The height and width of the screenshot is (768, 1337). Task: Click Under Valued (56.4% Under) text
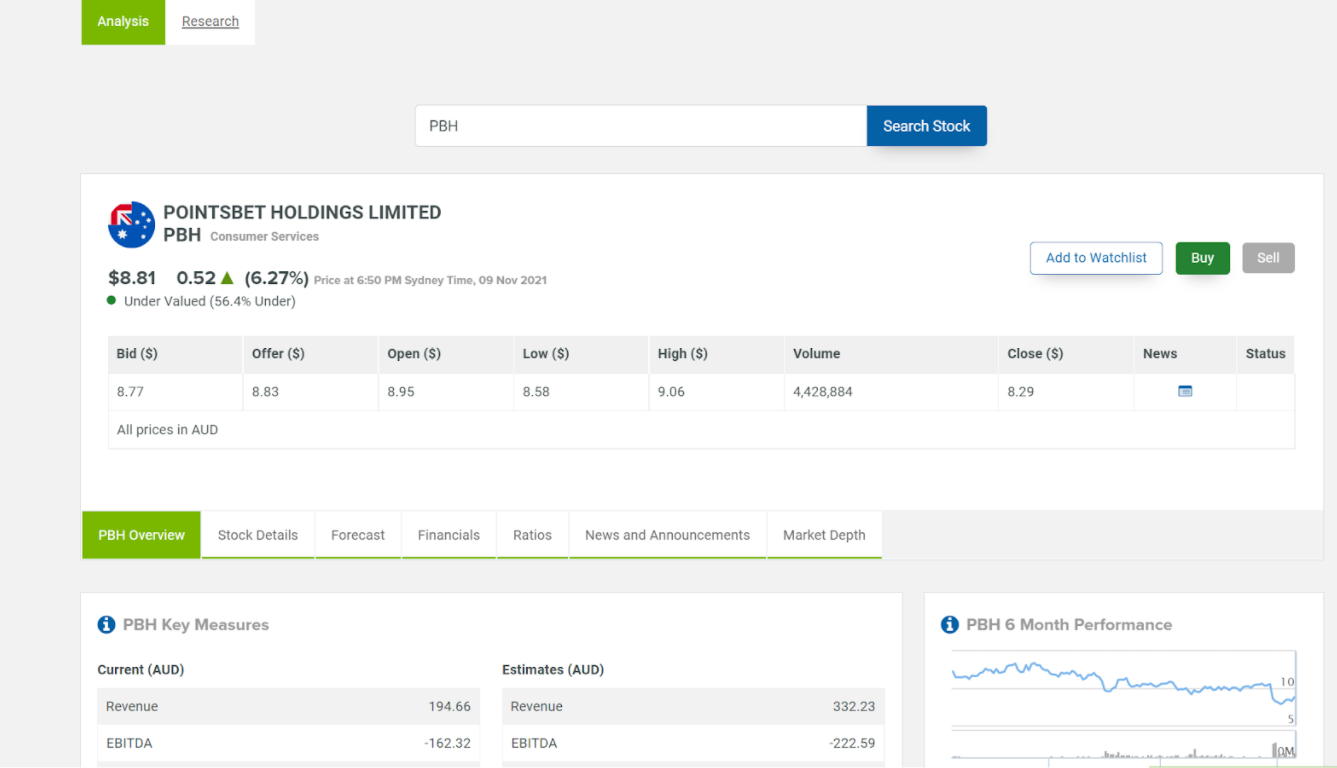click(x=210, y=301)
